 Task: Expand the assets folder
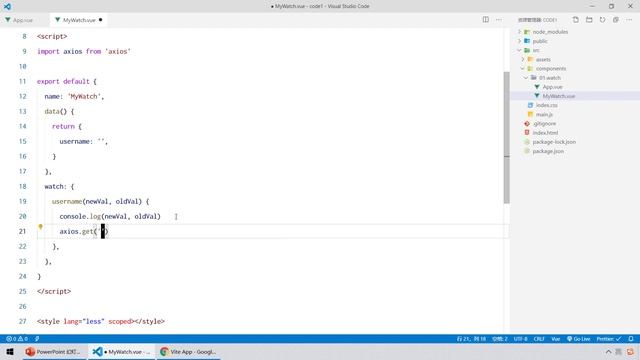pos(543,59)
